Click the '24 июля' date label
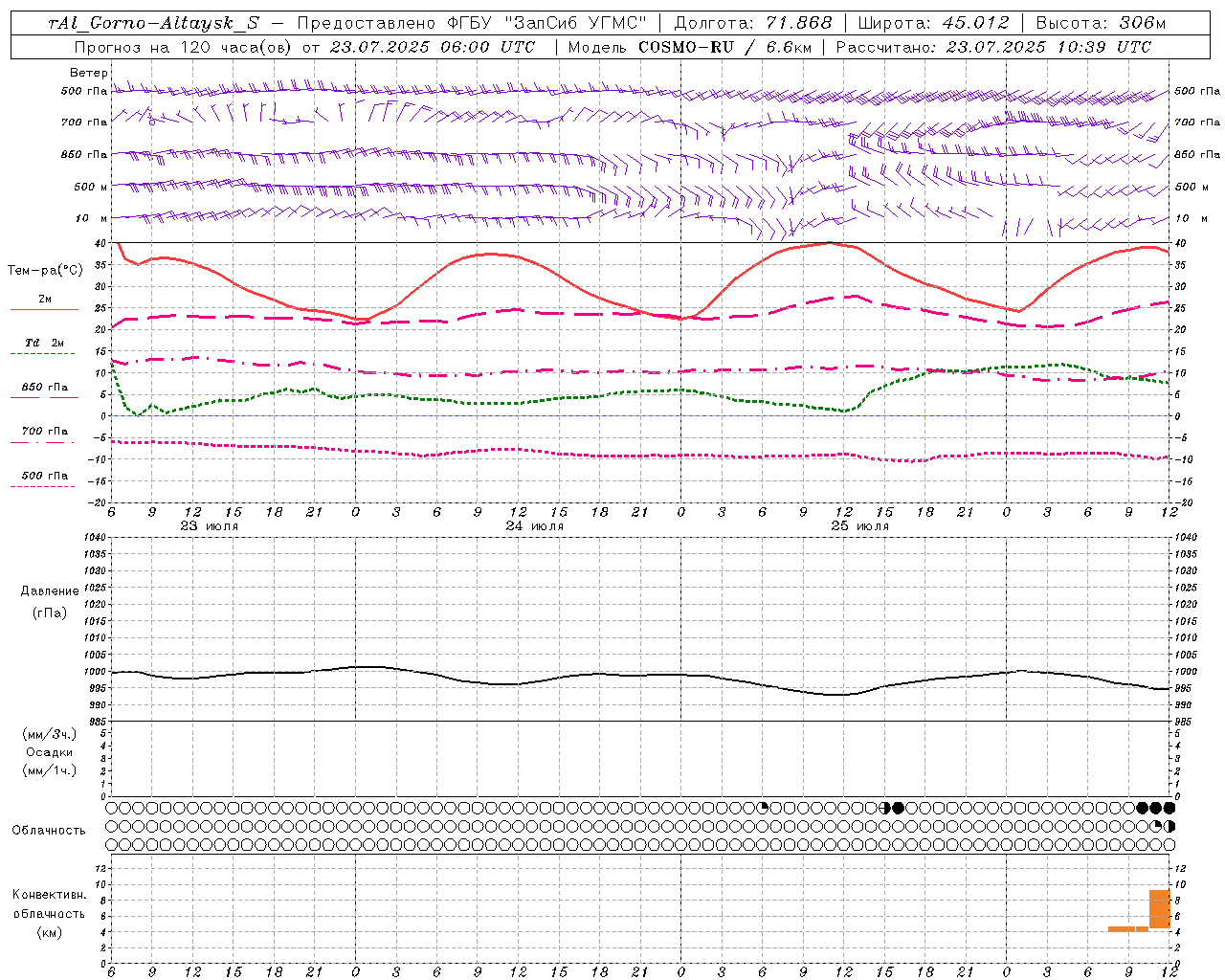The height and width of the screenshot is (980, 1225). tap(534, 526)
